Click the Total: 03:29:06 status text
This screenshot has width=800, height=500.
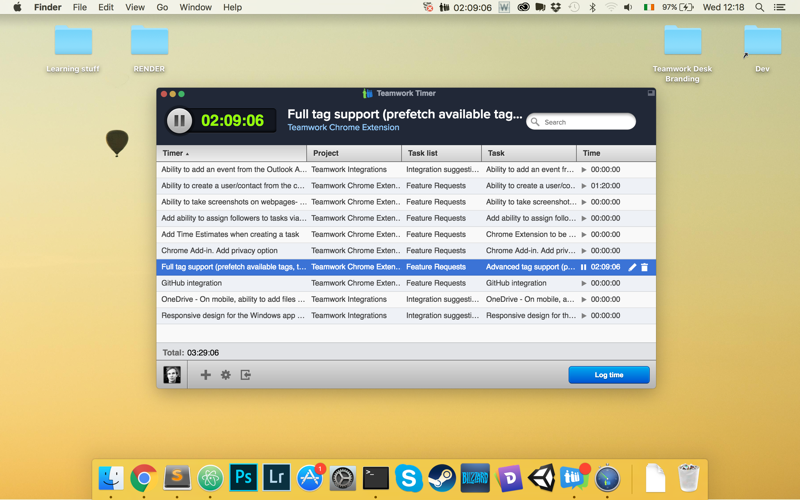190,353
